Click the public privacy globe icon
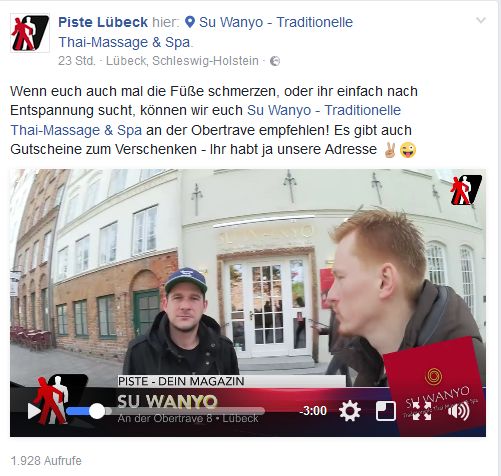501x476 pixels. (x=275, y=61)
